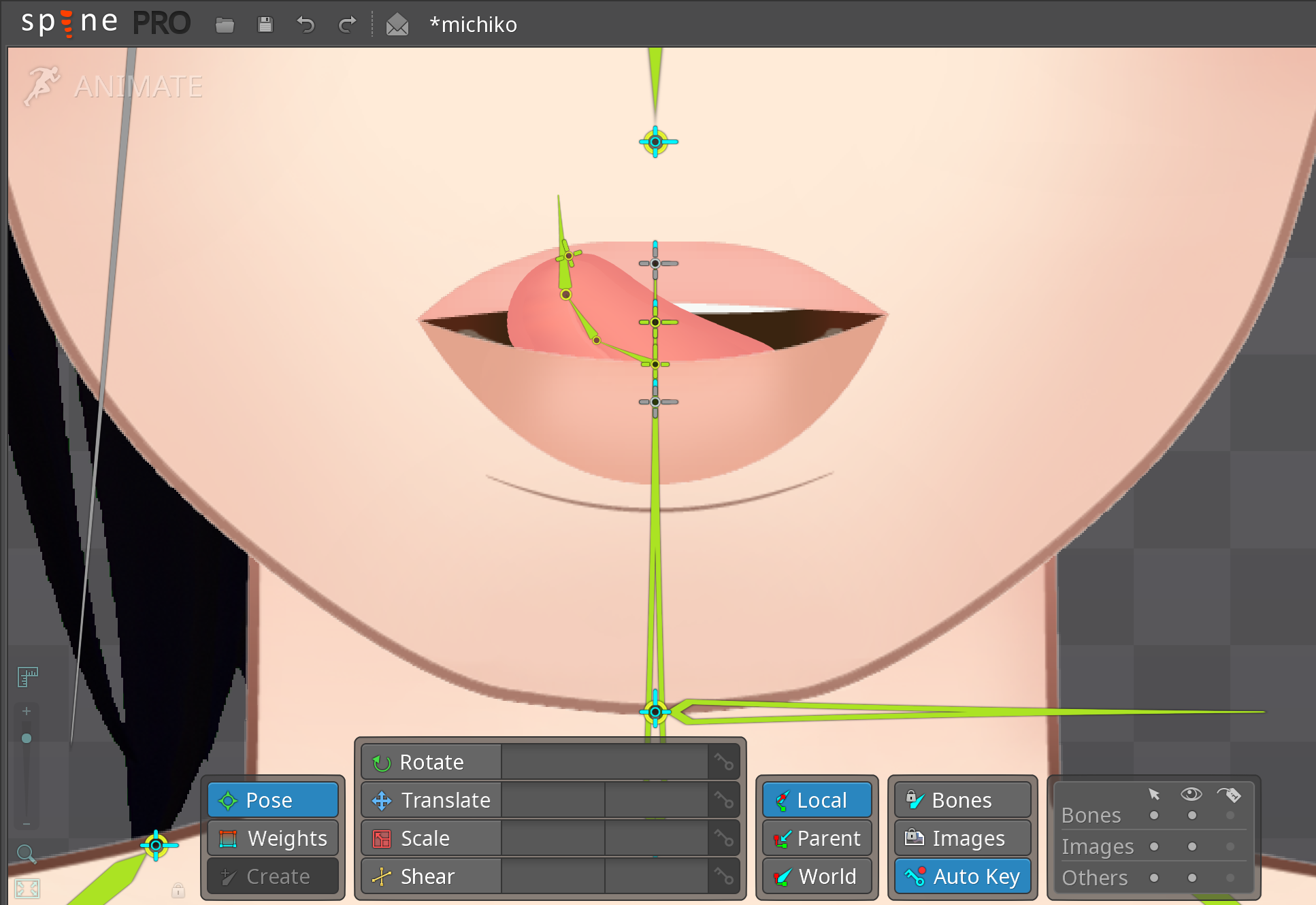Select the Weights tool button
Viewport: 1316px width, 905px height.
point(274,838)
